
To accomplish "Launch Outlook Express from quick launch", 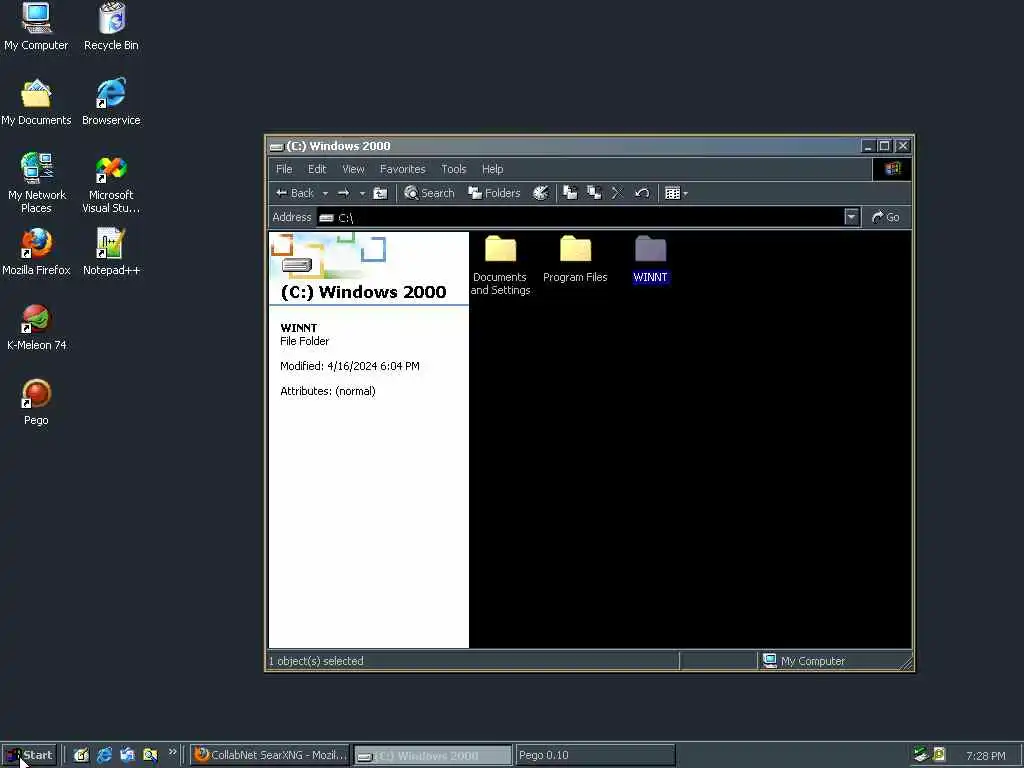I will tap(127, 755).
